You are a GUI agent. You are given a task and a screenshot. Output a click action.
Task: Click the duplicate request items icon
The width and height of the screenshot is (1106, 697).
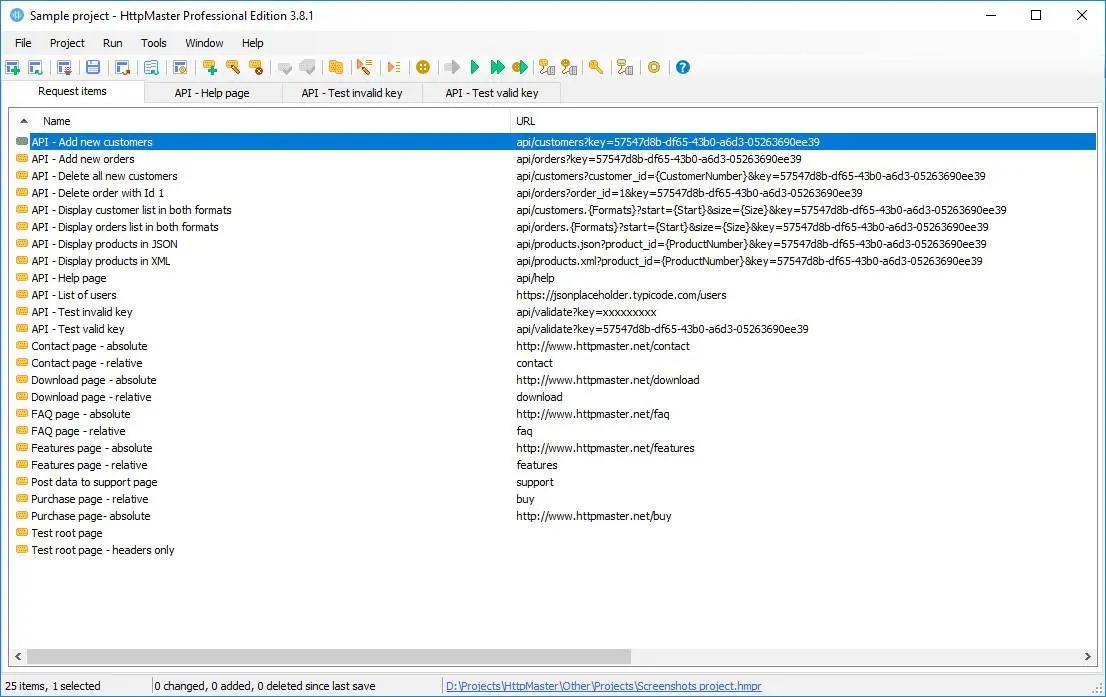[336, 67]
